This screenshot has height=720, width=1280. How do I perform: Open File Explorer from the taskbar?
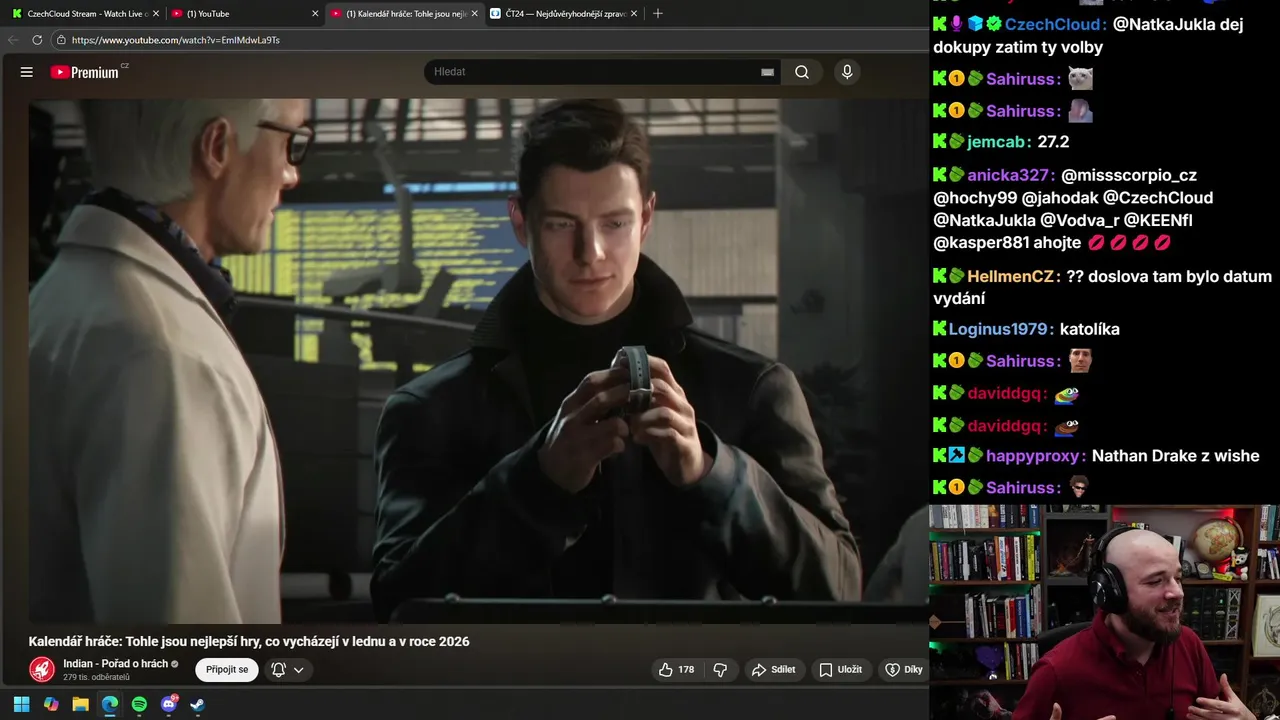coord(80,704)
